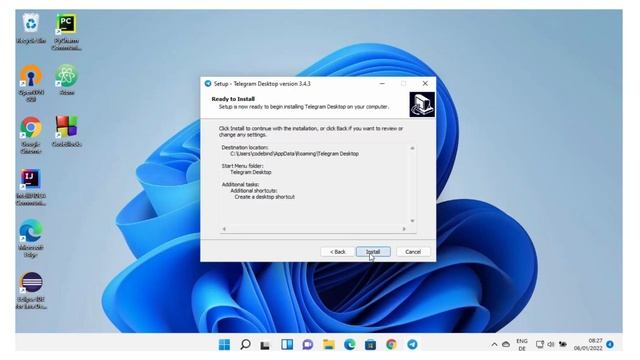The height and width of the screenshot is (360, 640).
Task: Click the 'Destination location:' label
Action: 245,147
